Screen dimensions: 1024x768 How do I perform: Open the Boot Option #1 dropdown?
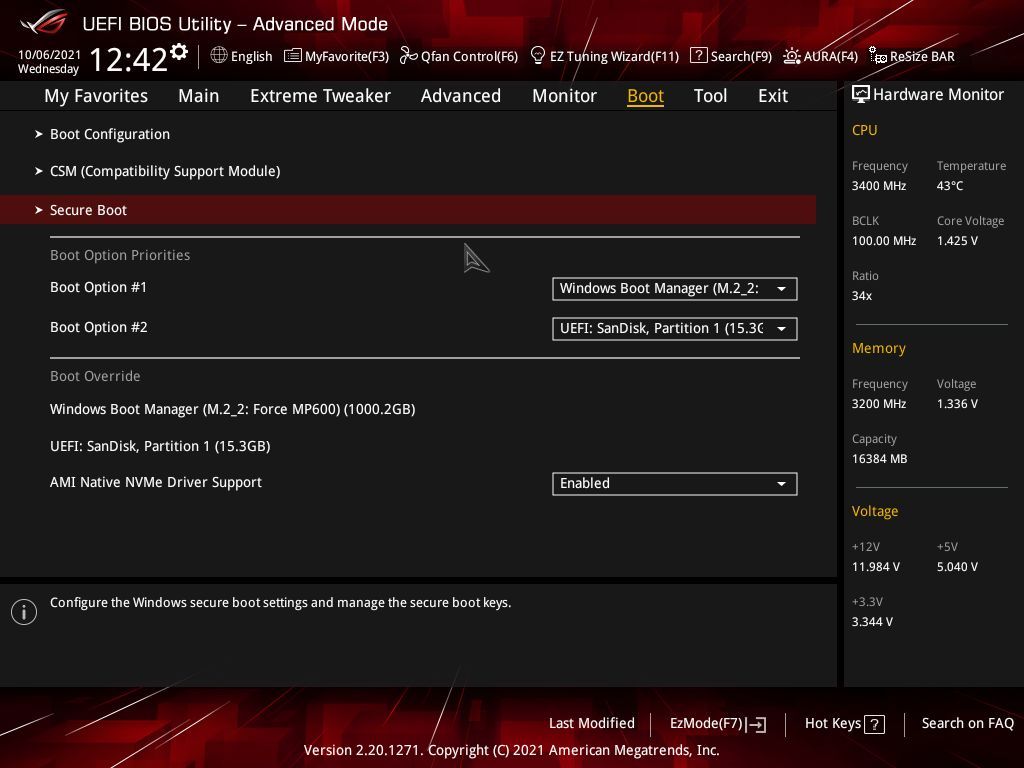(x=675, y=289)
